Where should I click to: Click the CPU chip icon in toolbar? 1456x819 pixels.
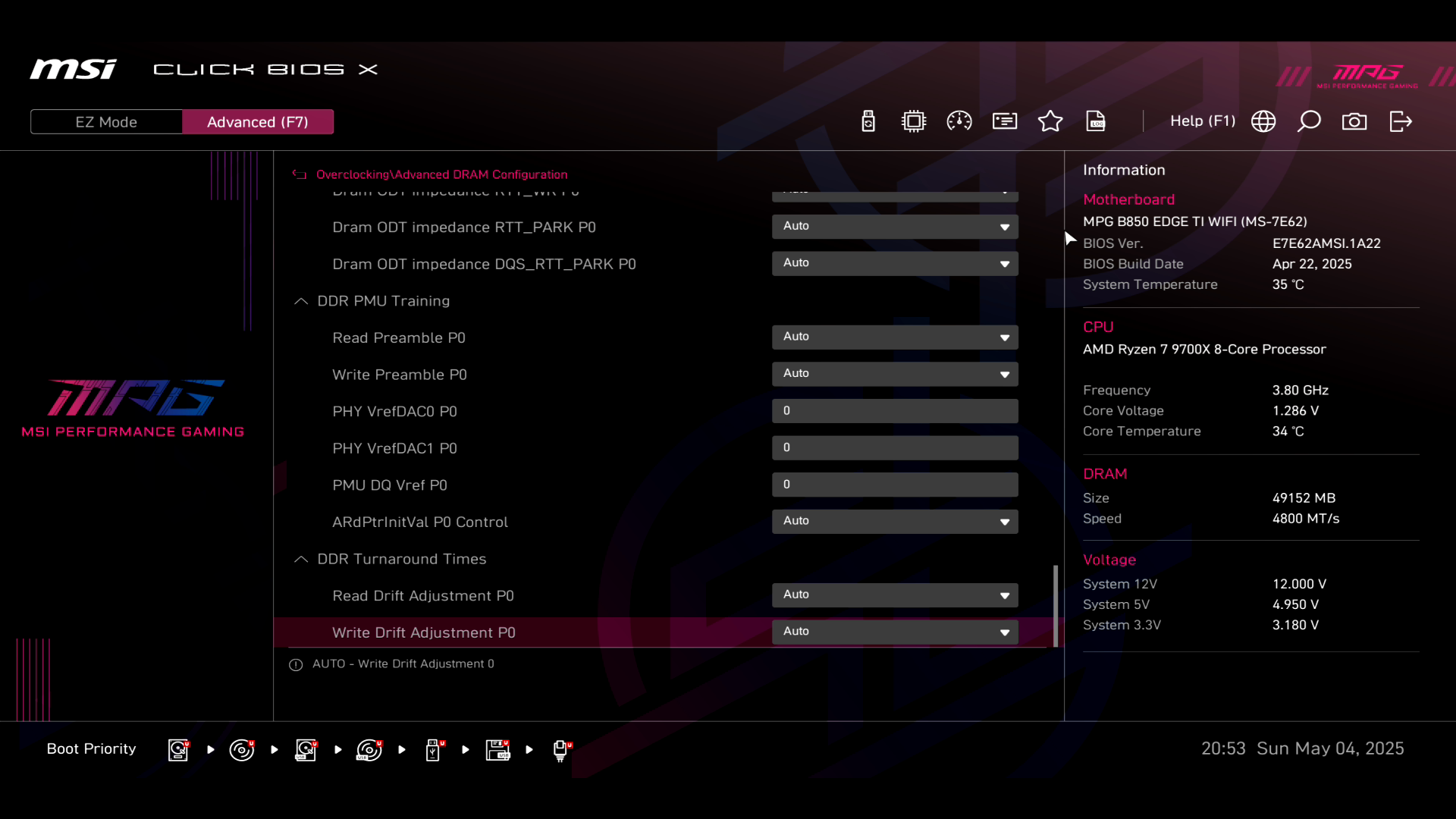point(914,121)
